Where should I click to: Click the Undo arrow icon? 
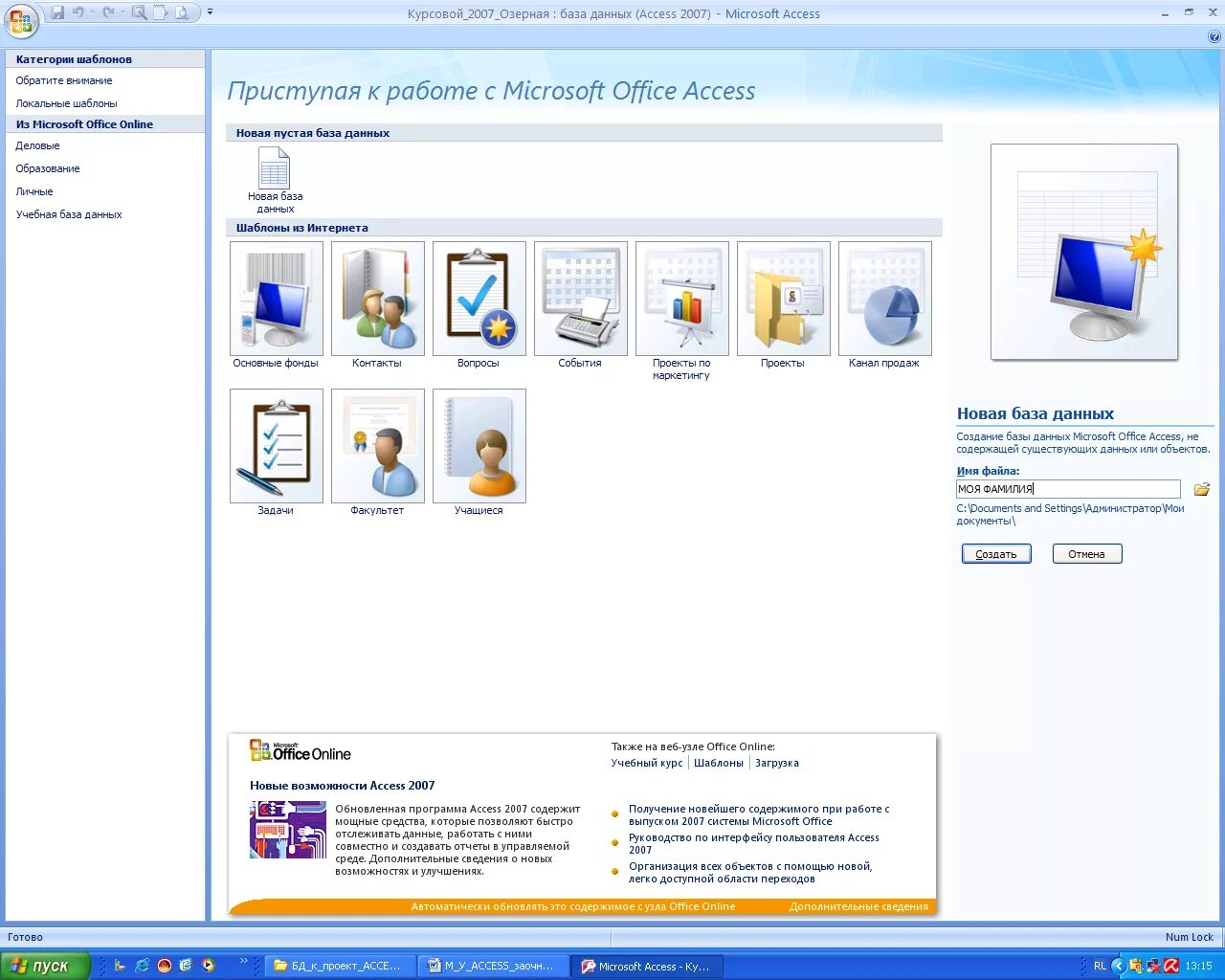[x=78, y=13]
